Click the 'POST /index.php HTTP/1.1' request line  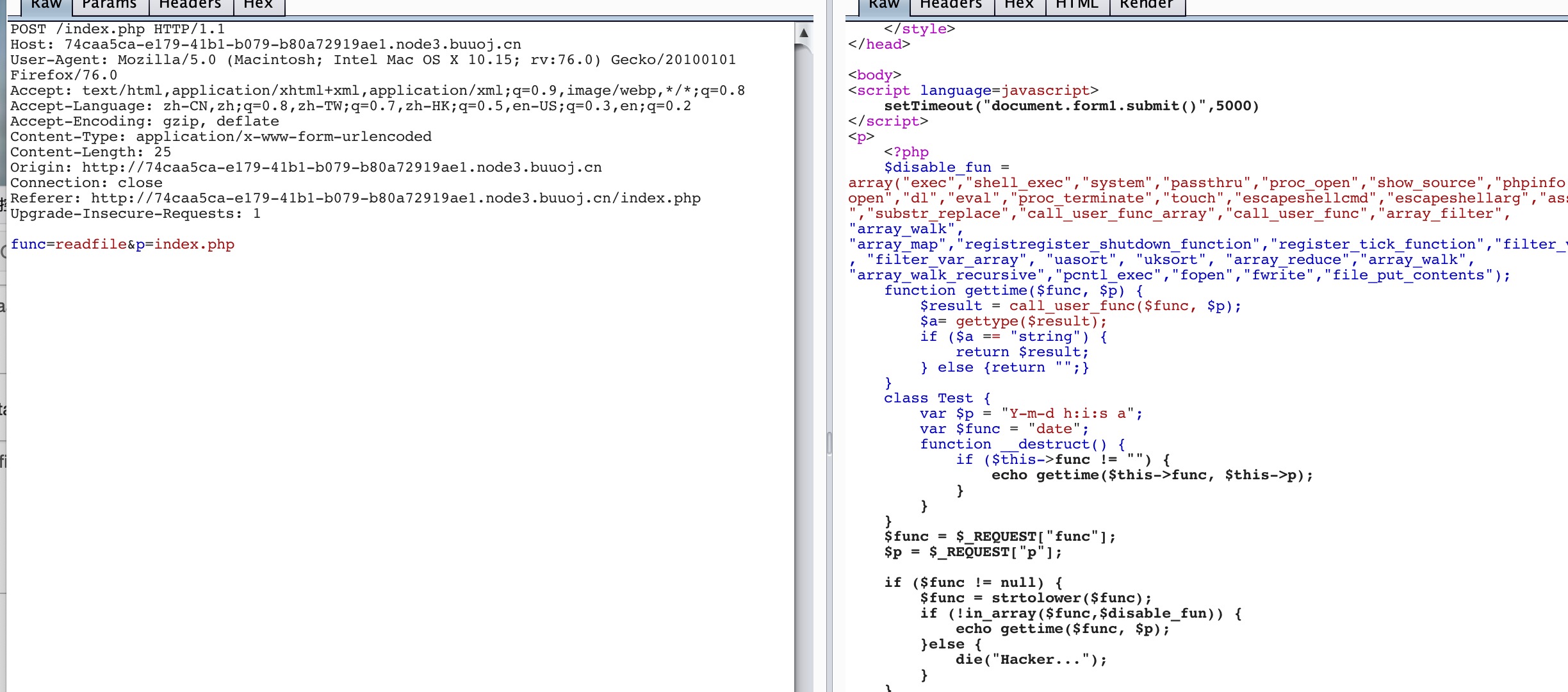pyautogui.click(x=118, y=29)
